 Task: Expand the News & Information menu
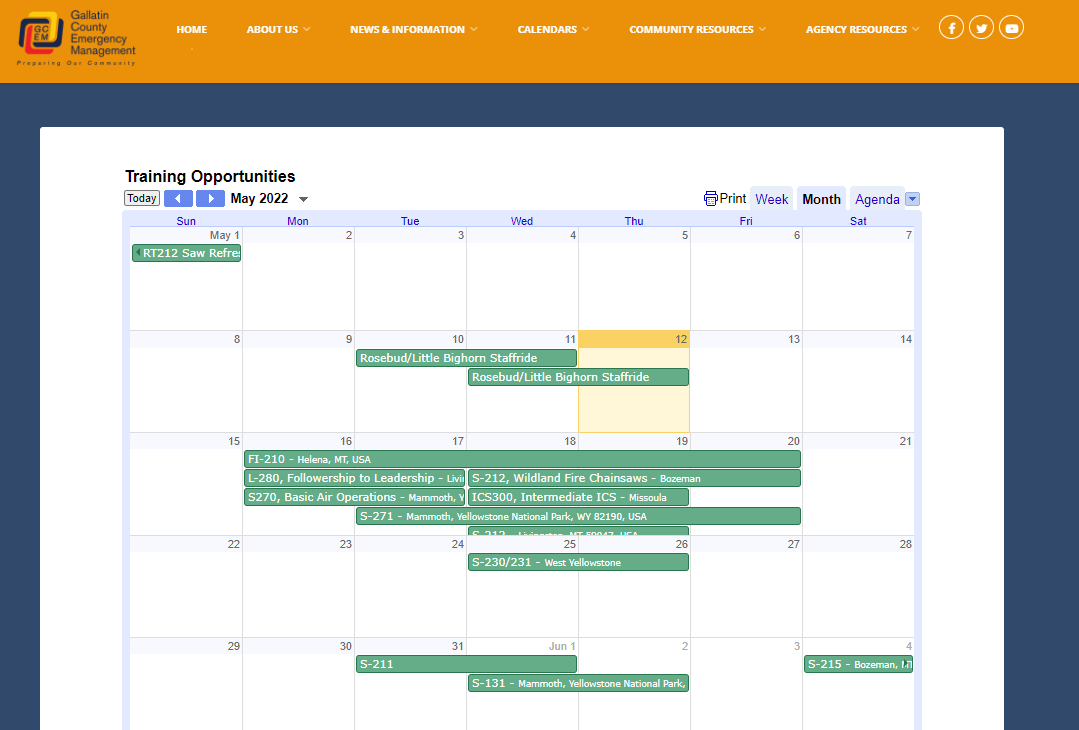coord(413,29)
